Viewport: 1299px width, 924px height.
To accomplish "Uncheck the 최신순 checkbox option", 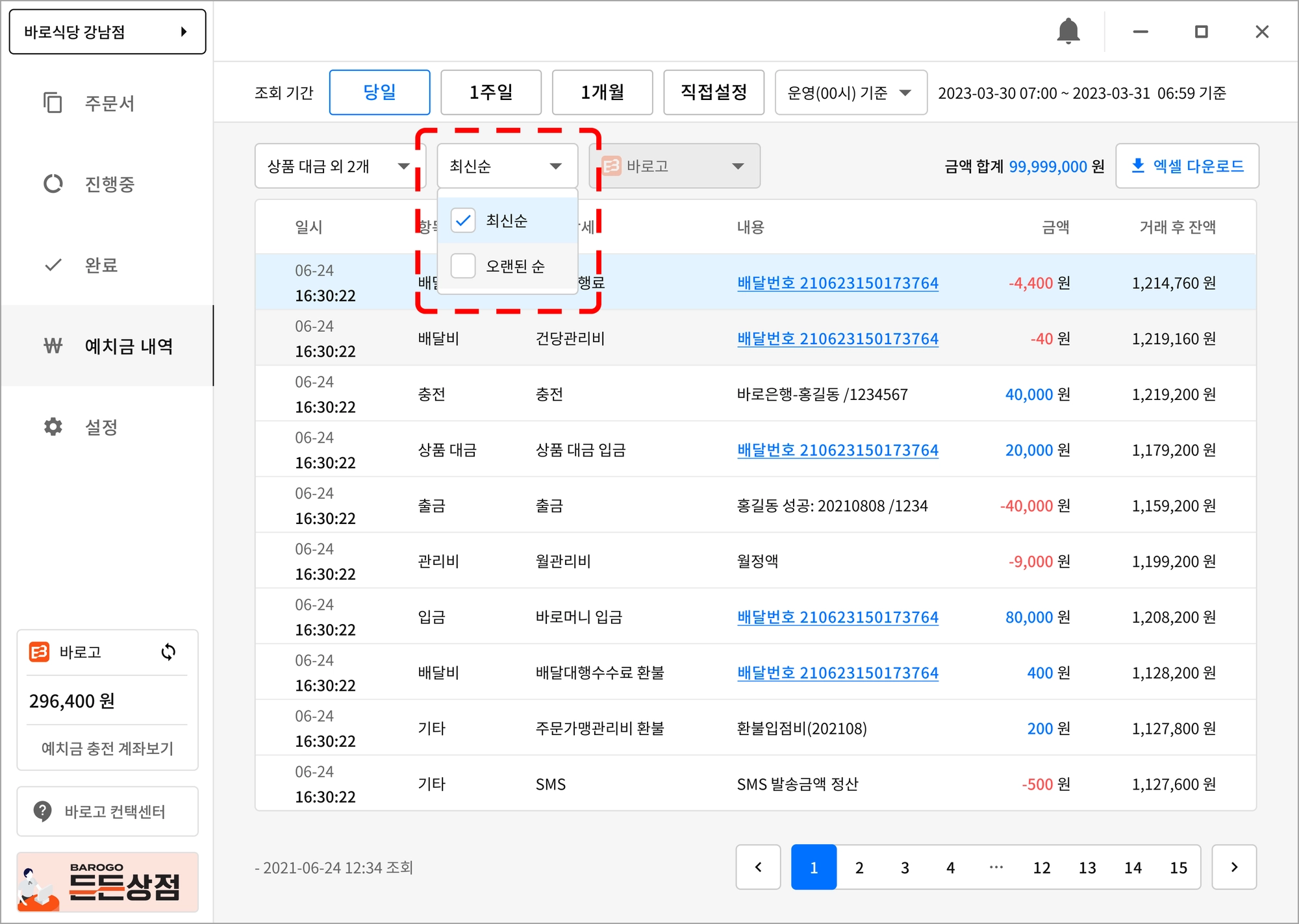I will click(463, 221).
